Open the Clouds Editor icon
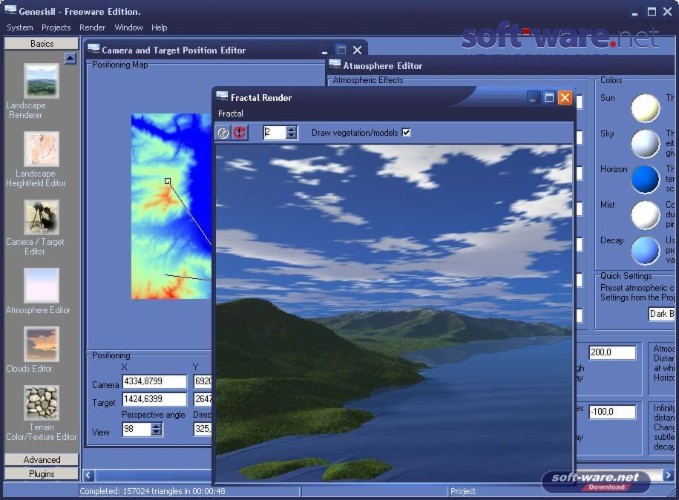 41,344
